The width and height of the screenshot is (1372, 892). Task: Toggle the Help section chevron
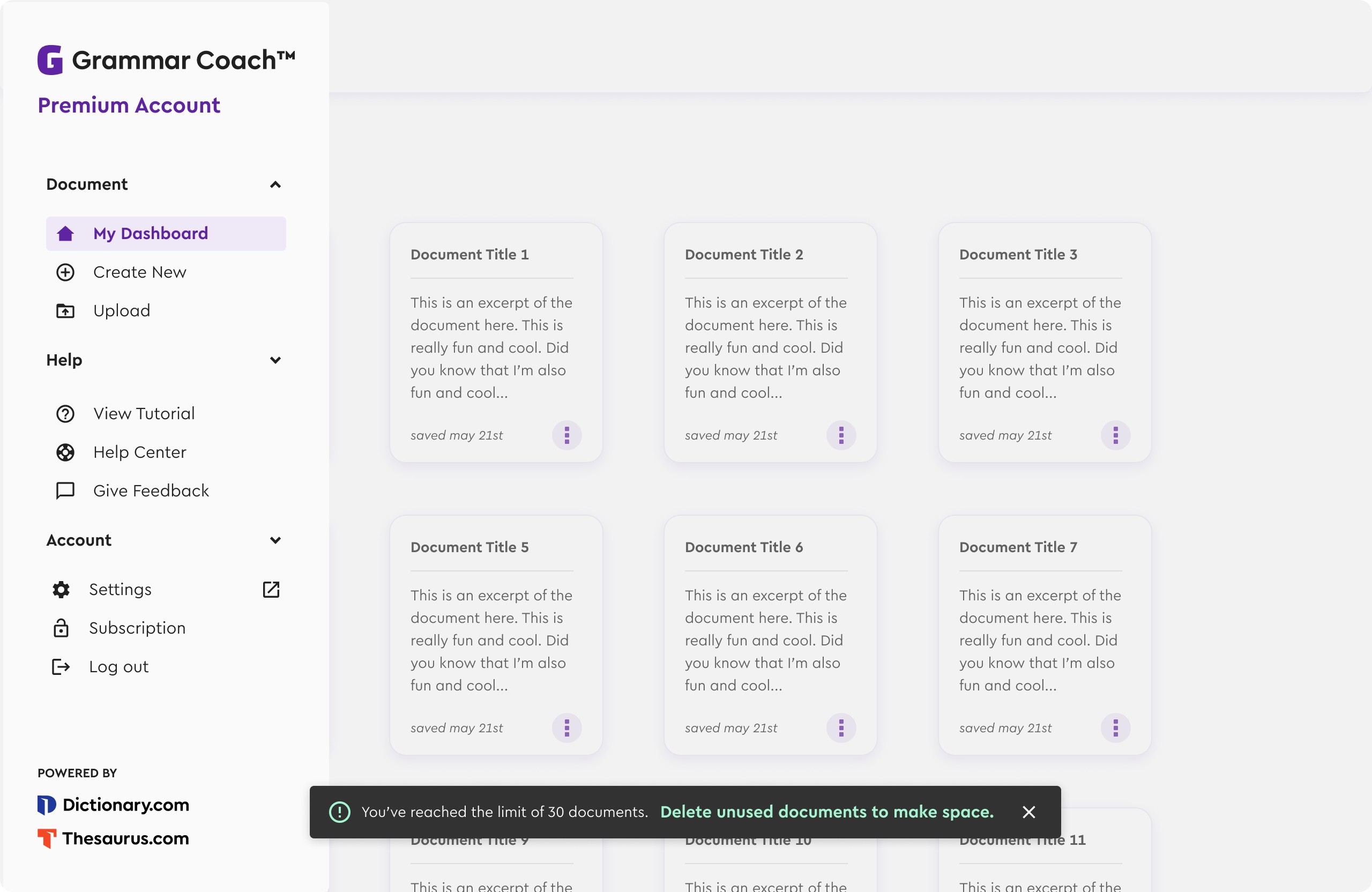pos(275,360)
